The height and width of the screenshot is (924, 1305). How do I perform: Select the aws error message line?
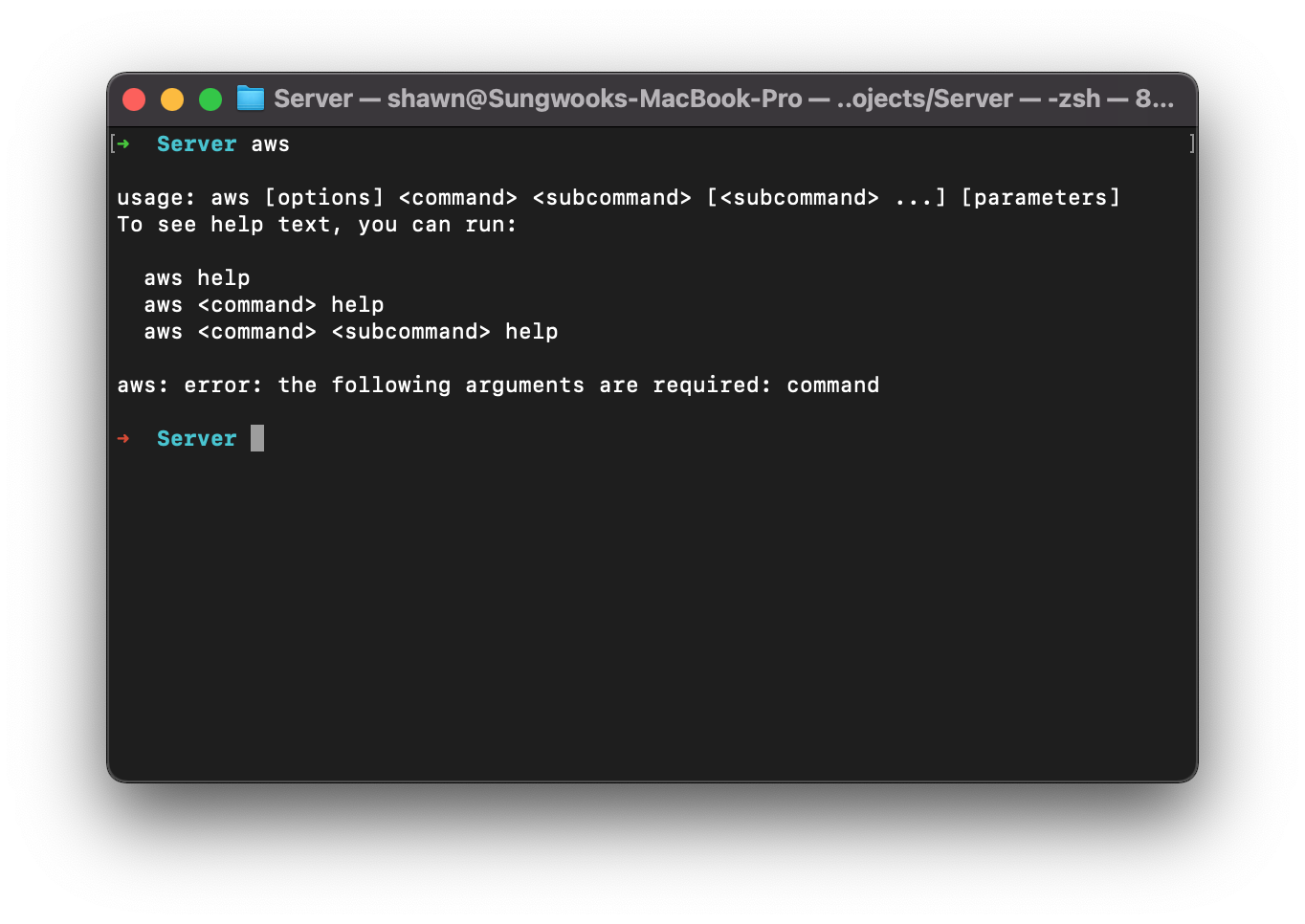pos(498,385)
